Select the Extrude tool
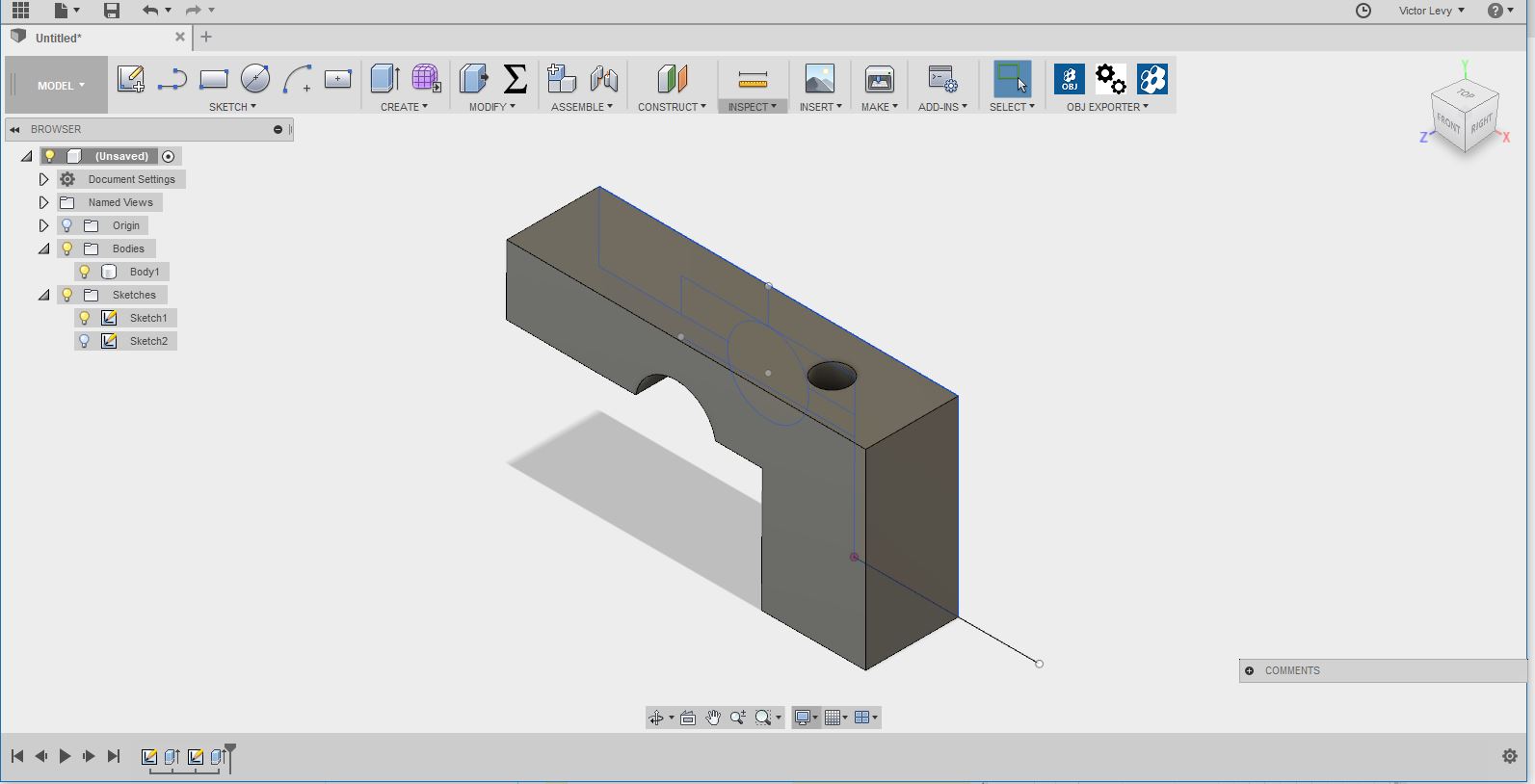Image resolution: width=1535 pixels, height=784 pixels. click(384, 79)
